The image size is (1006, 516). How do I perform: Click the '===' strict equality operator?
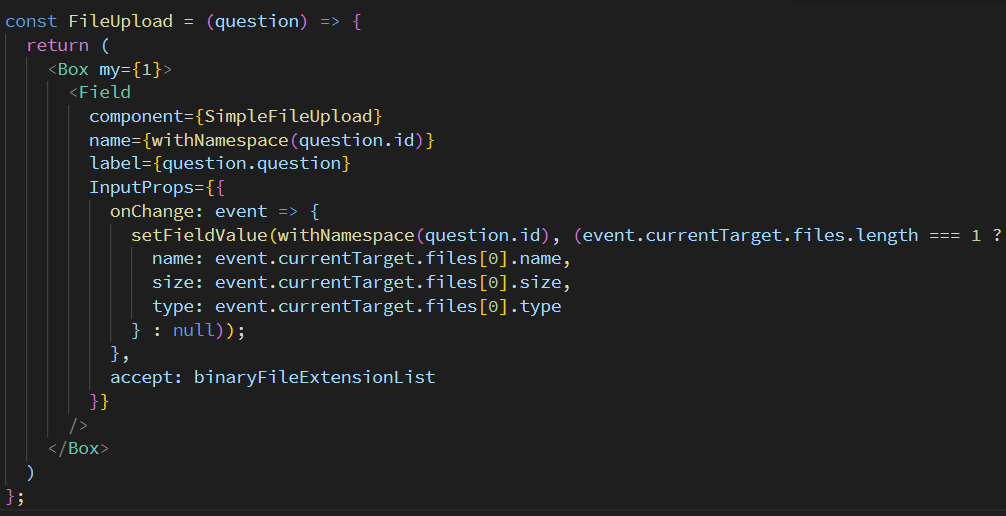point(944,236)
